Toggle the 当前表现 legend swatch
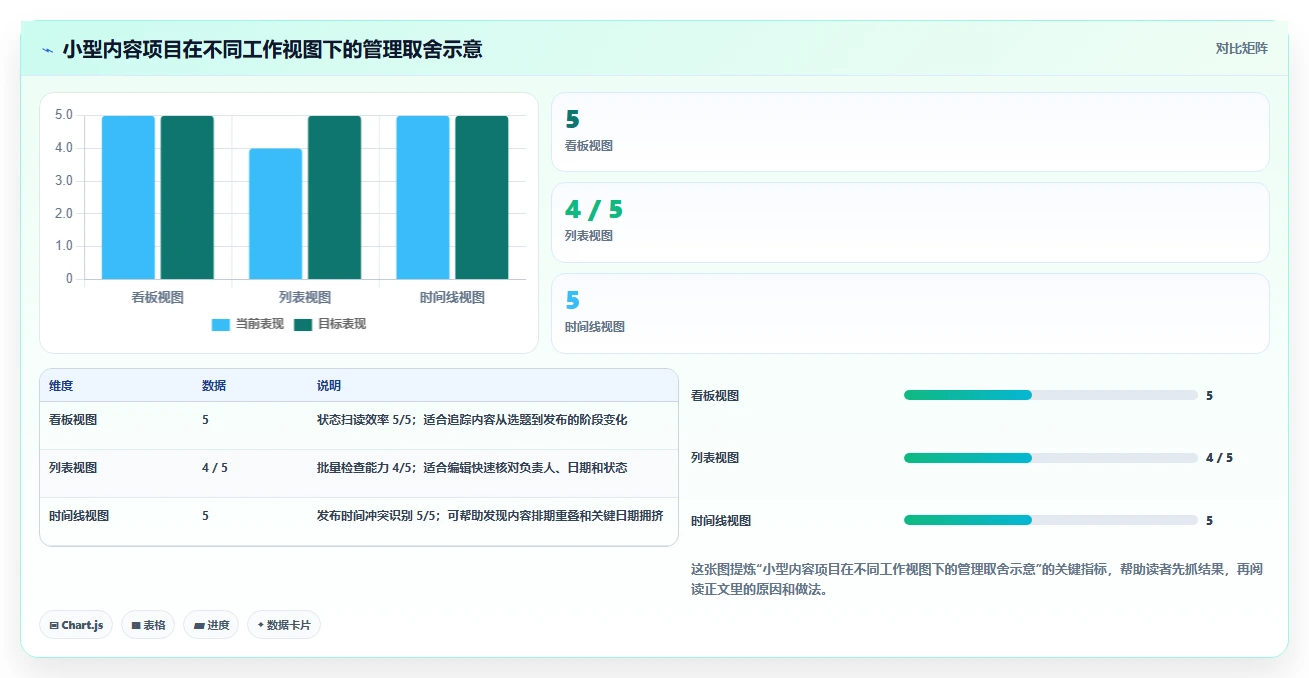This screenshot has width=1309, height=678. 221,324
